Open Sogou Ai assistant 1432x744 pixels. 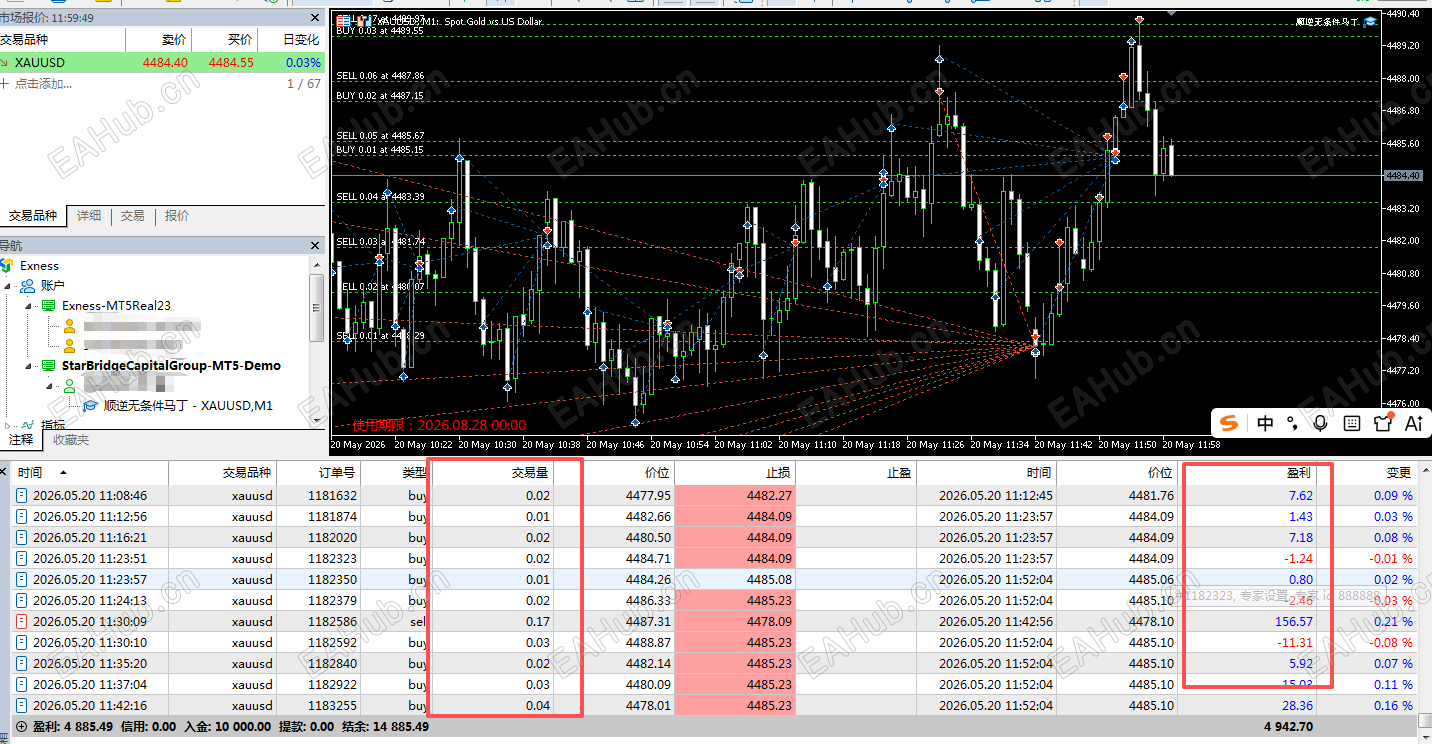tap(1413, 423)
